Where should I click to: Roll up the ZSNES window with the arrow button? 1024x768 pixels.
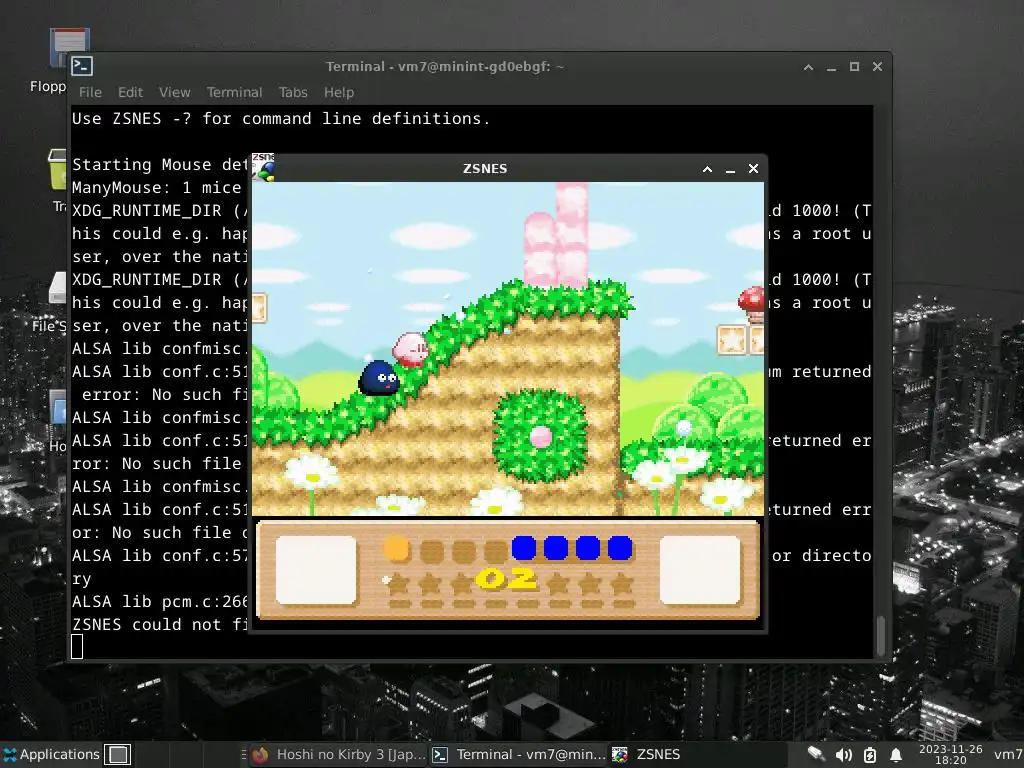pos(707,169)
